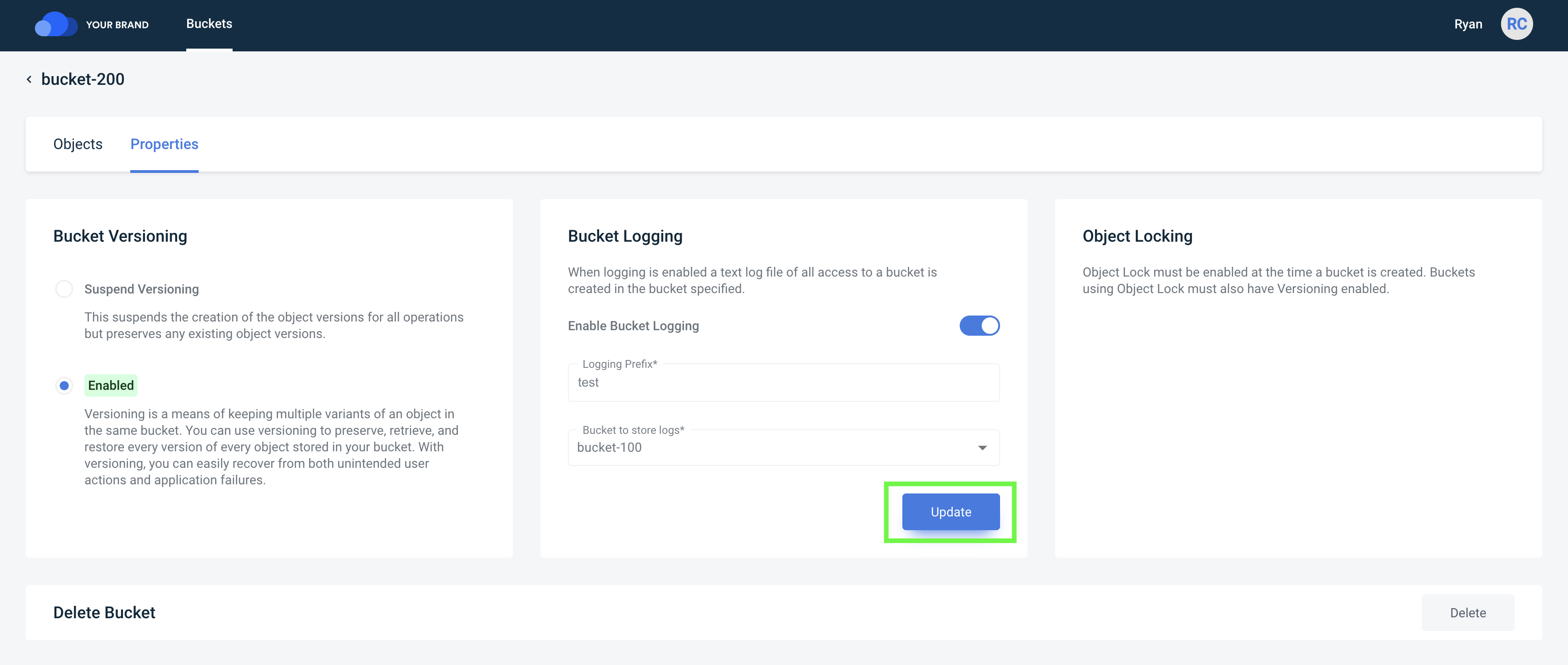Click the Enable Bucket Logging label
This screenshot has width=1568, height=665.
(x=633, y=326)
